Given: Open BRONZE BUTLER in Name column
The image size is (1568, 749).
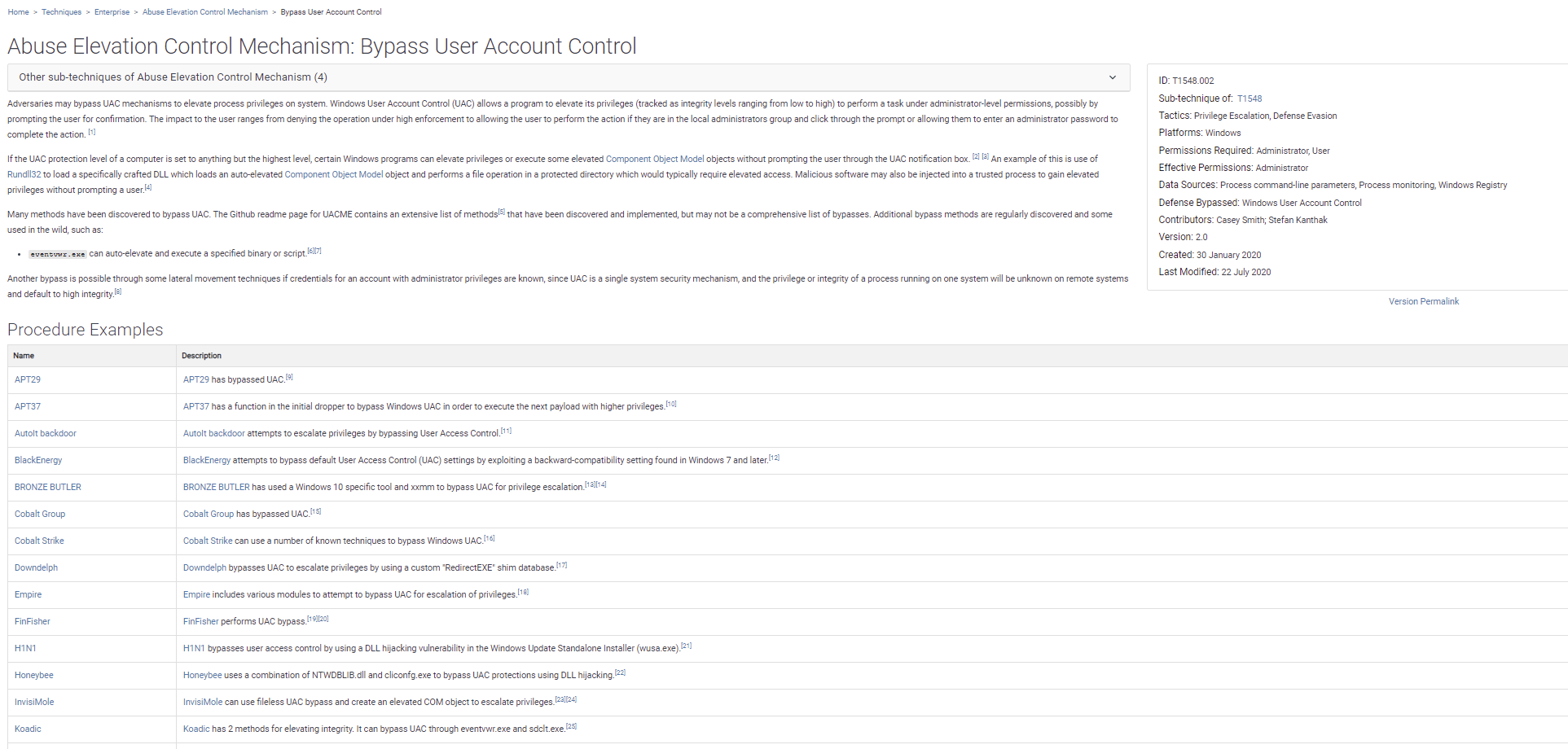Looking at the screenshot, I should (48, 487).
